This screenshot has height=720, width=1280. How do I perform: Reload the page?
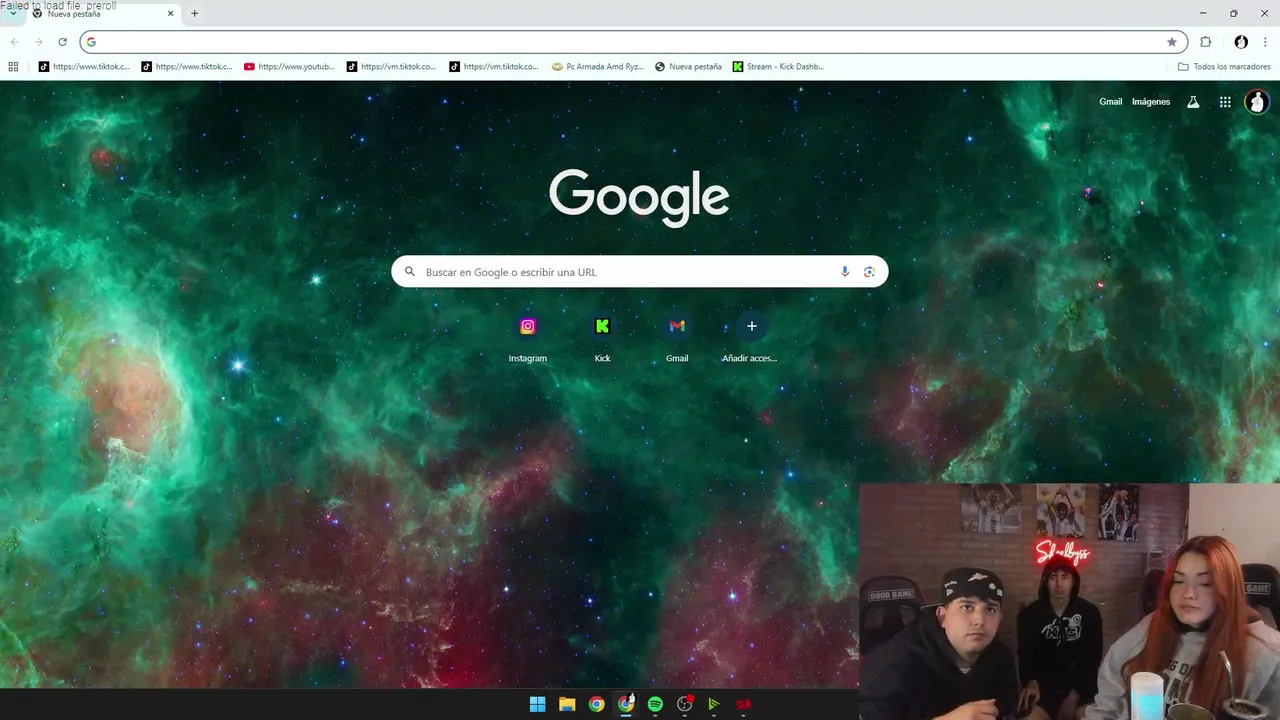[x=62, y=42]
